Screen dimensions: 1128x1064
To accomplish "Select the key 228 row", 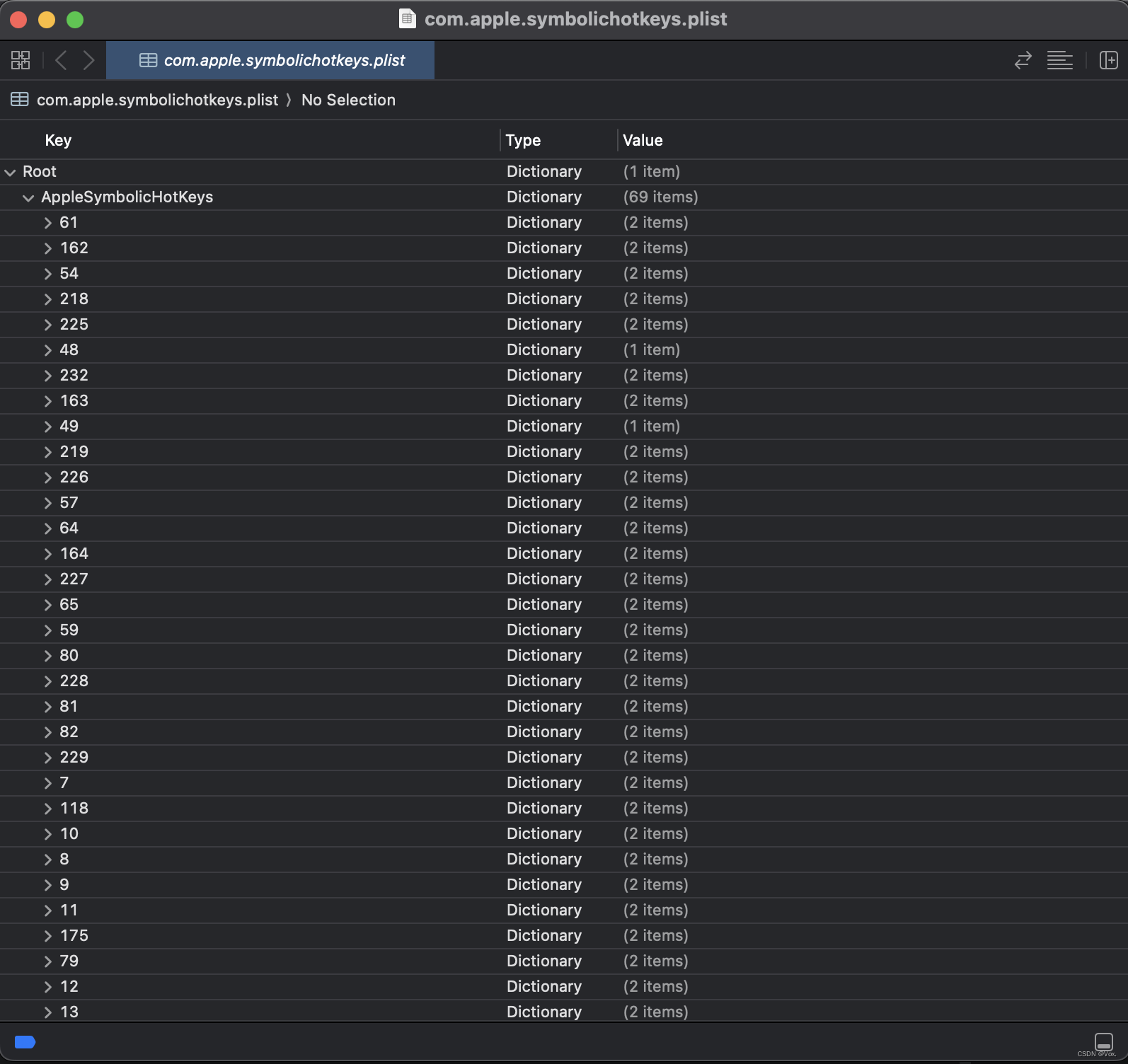I will pos(564,681).
